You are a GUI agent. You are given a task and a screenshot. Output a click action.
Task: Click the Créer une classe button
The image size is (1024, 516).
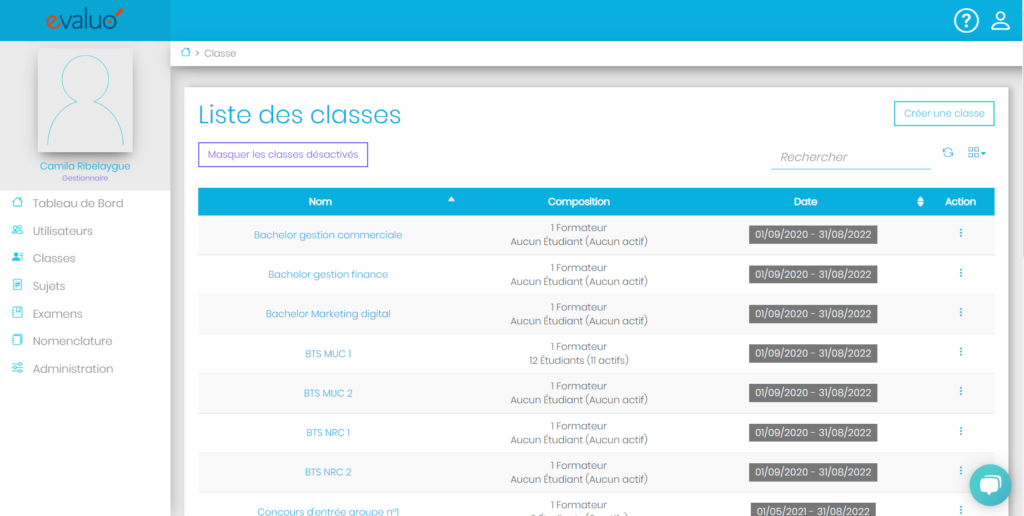pos(943,114)
